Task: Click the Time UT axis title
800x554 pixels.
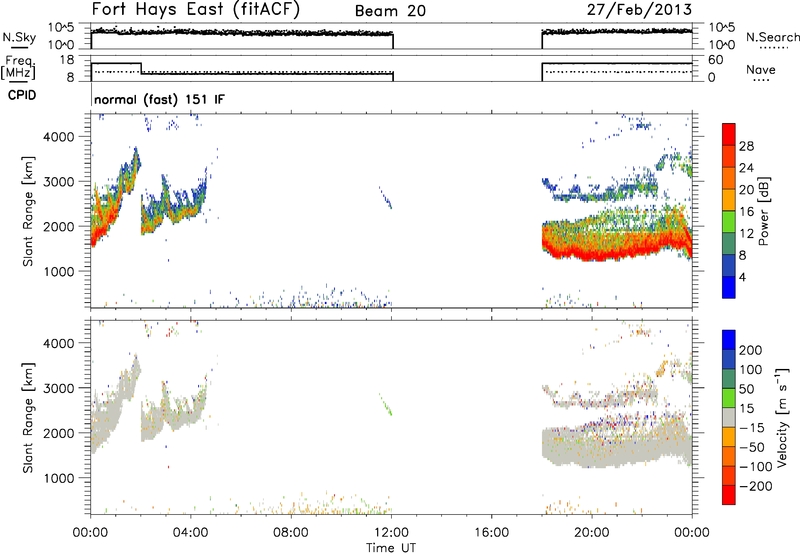Action: (391, 546)
